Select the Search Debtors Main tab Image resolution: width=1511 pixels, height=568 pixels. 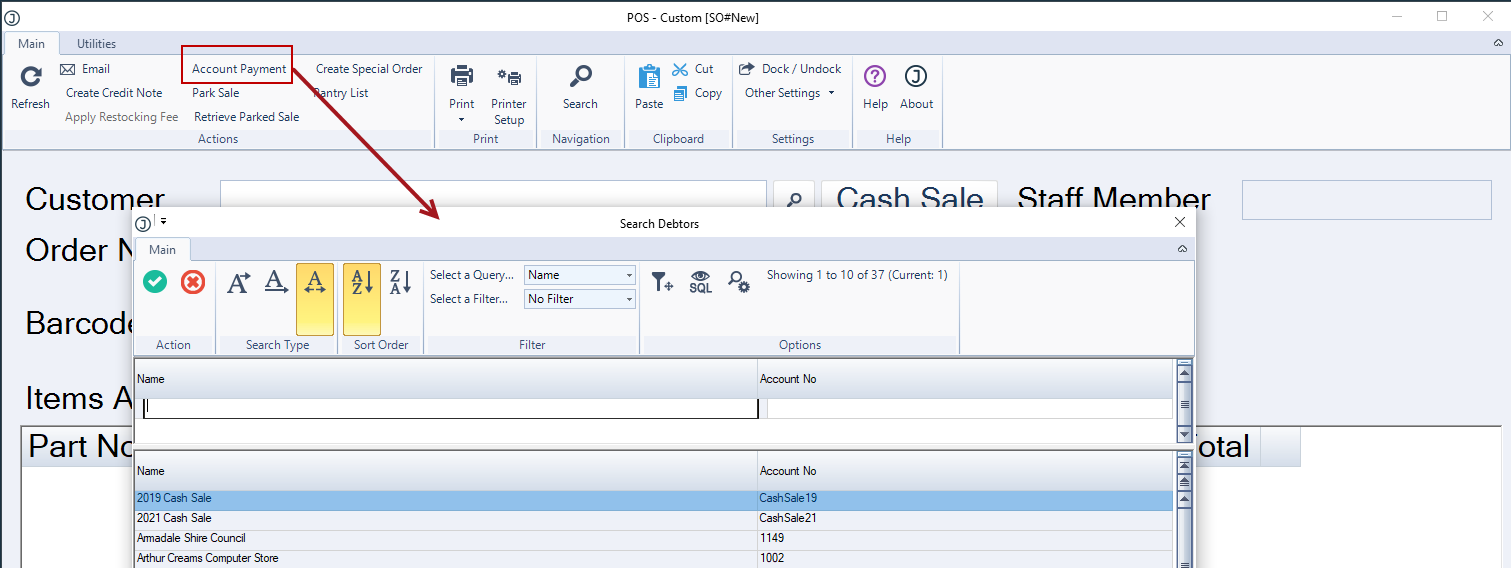[163, 249]
